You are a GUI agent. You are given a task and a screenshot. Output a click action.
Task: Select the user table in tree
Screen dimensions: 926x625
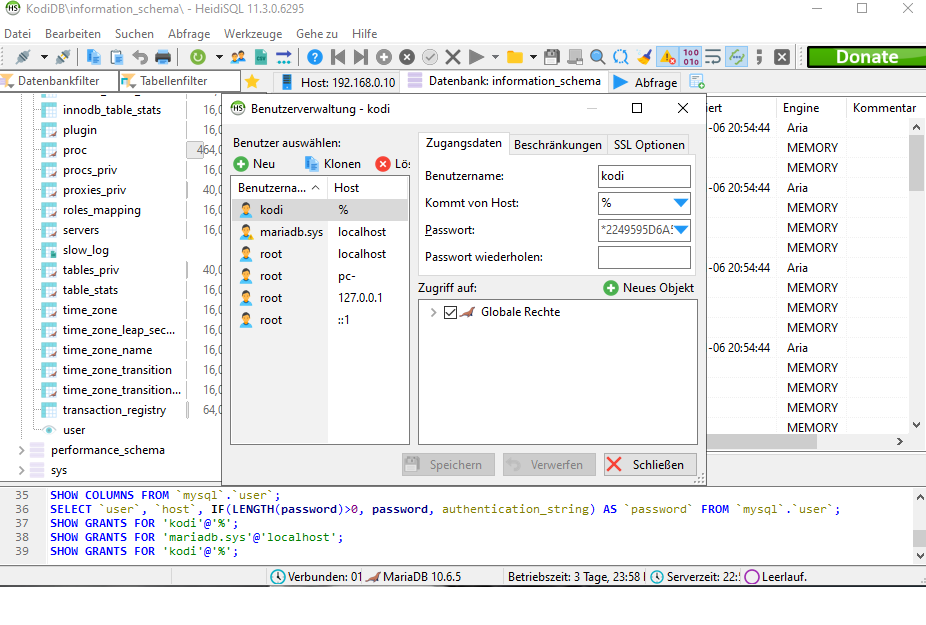[74, 430]
